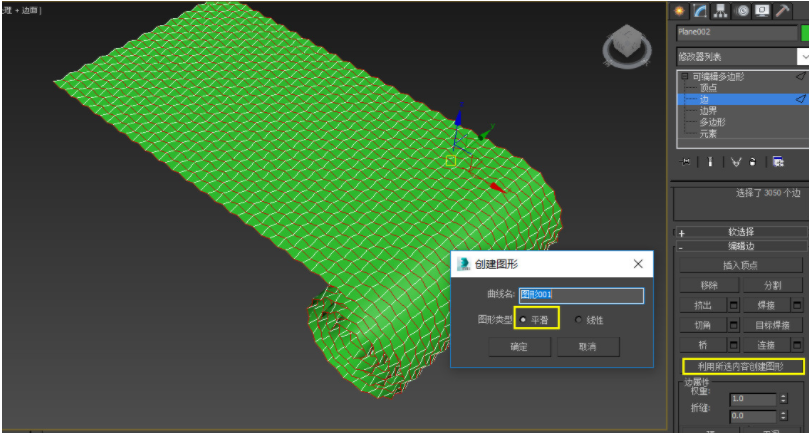Open the 挤出 (Extrude) settings box icon
809x433 pixels.
click(x=734, y=305)
